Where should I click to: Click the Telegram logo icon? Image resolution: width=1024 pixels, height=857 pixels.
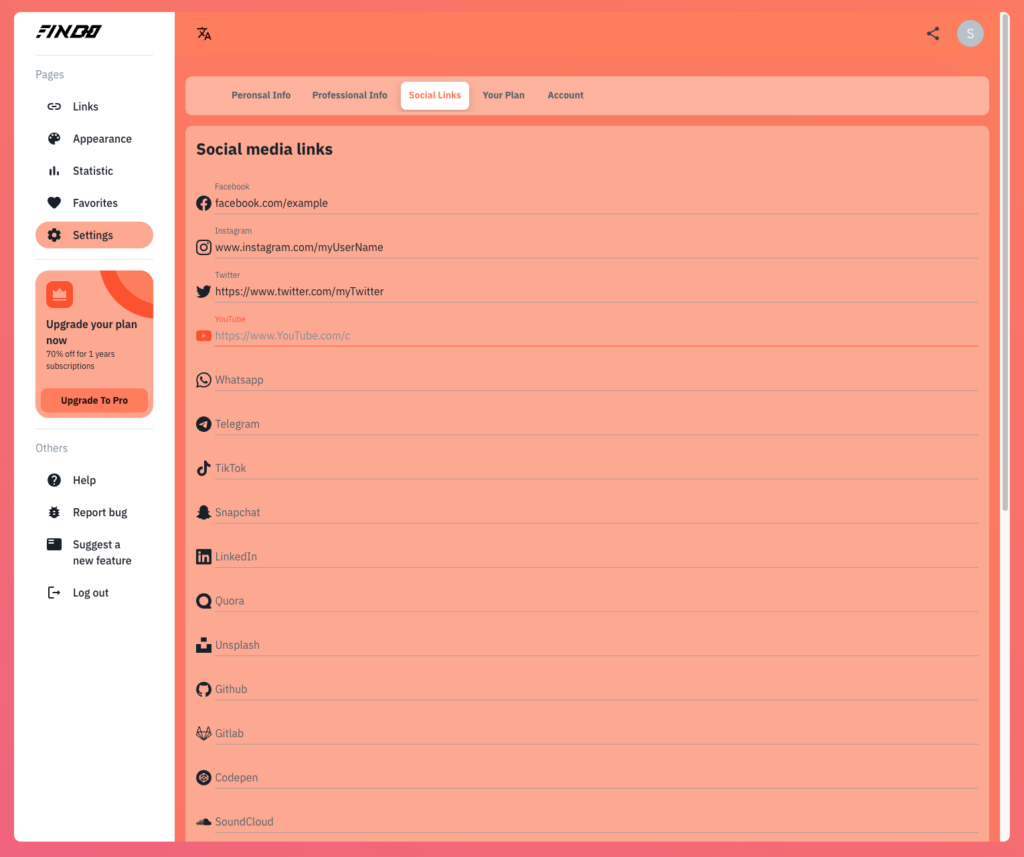tap(204, 424)
